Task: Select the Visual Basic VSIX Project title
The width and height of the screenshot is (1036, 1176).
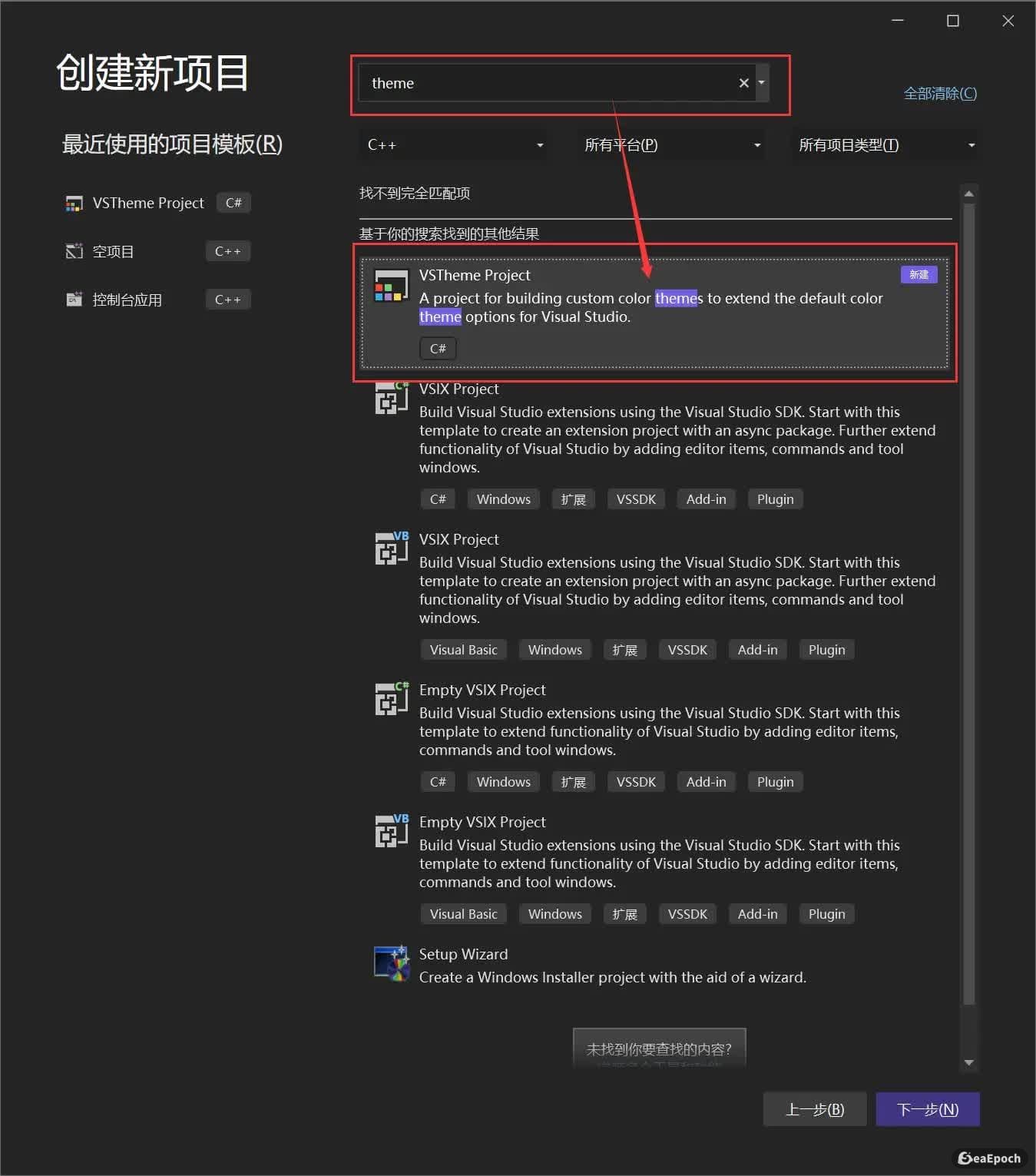Action: (x=458, y=539)
